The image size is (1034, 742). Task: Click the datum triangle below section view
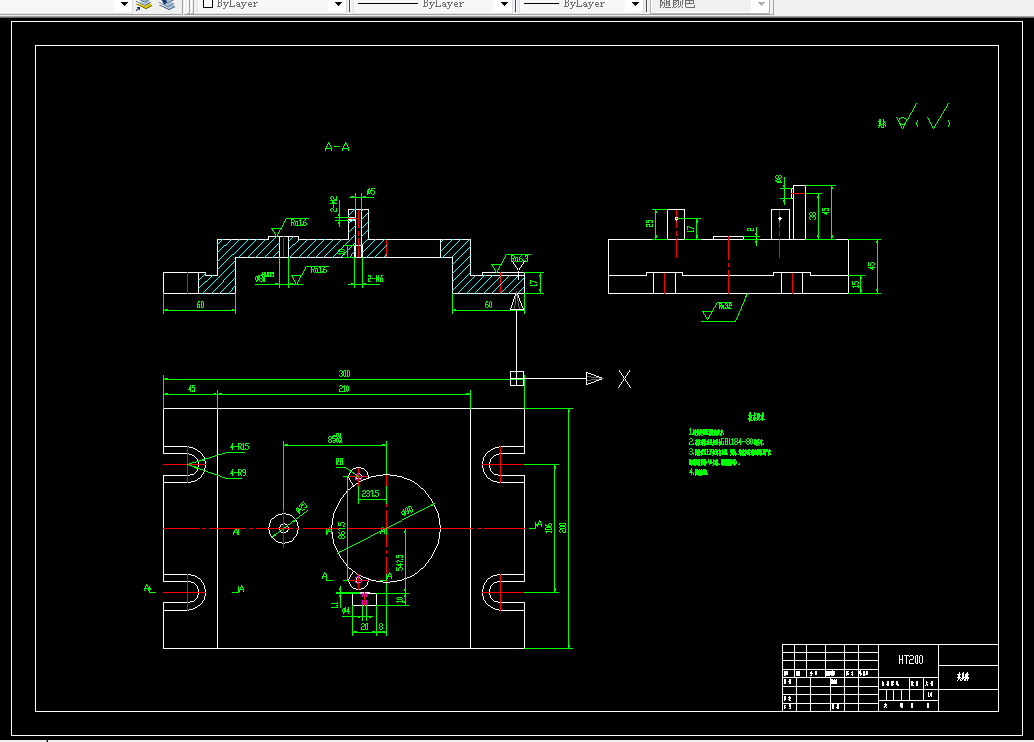click(517, 302)
